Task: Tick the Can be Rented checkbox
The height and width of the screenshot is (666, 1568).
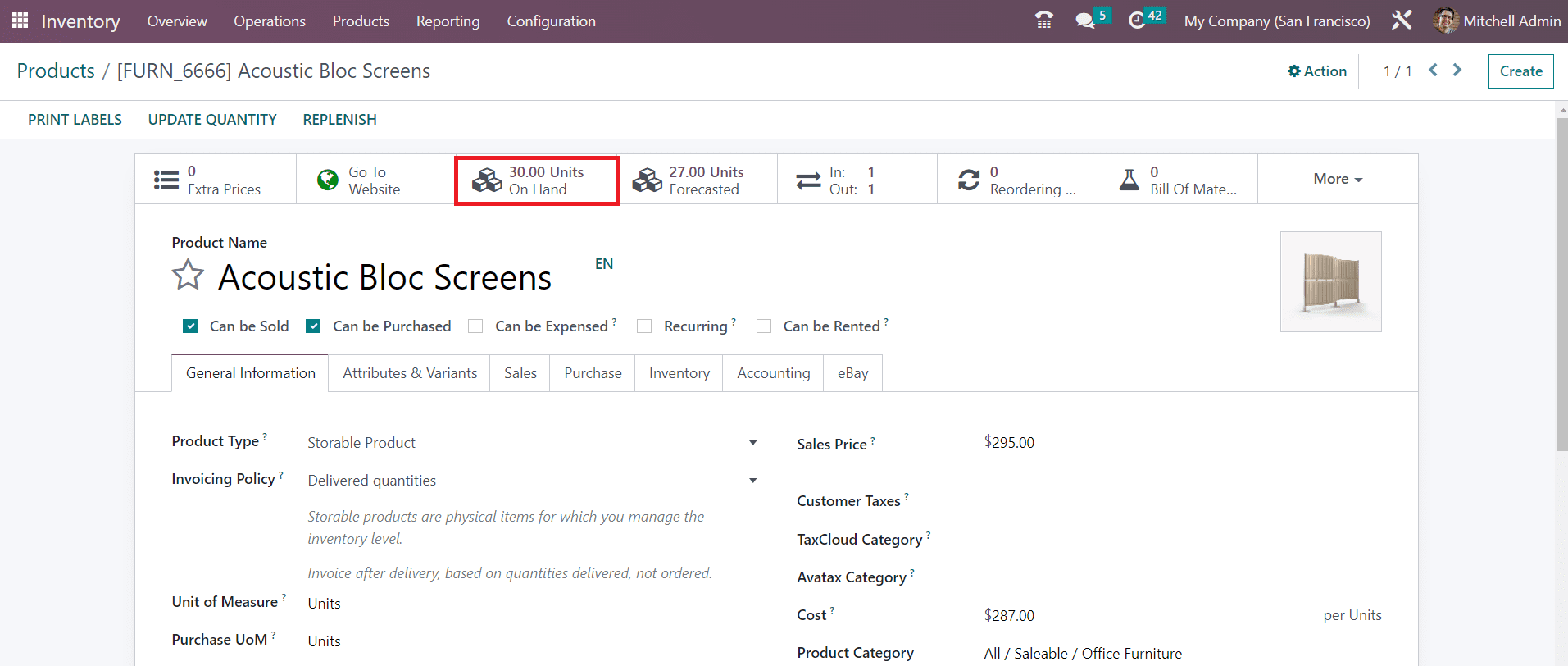Action: [764, 326]
